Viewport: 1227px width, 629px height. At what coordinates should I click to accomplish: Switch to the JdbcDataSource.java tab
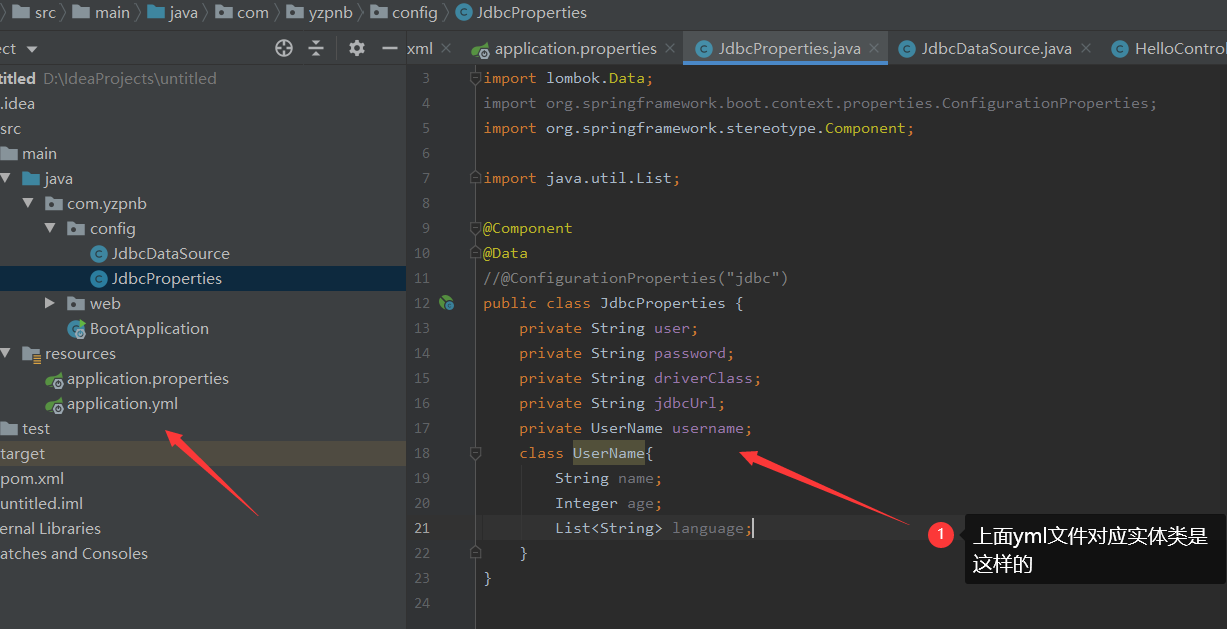pos(996,48)
